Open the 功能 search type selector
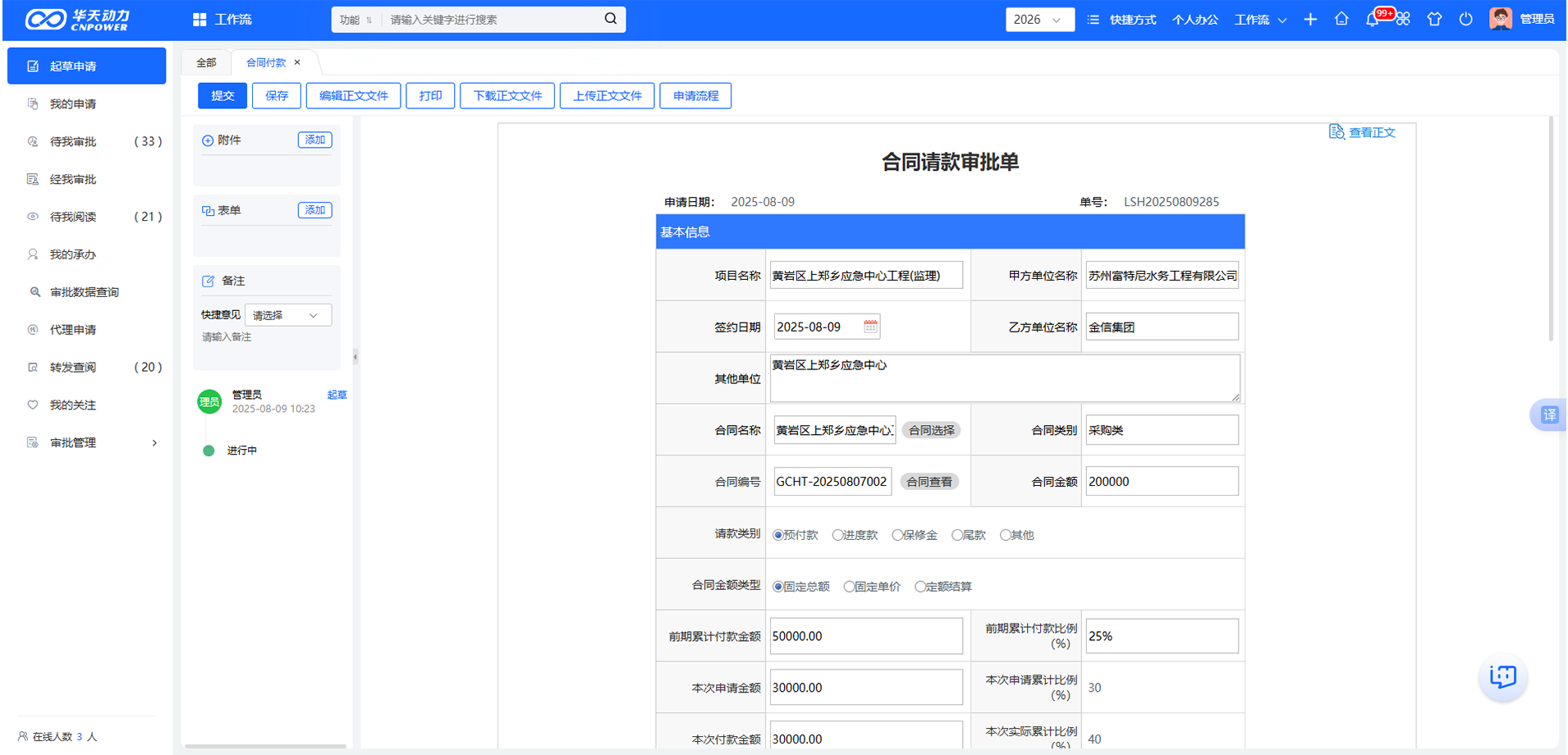The width and height of the screenshot is (1568, 755). [x=356, y=20]
